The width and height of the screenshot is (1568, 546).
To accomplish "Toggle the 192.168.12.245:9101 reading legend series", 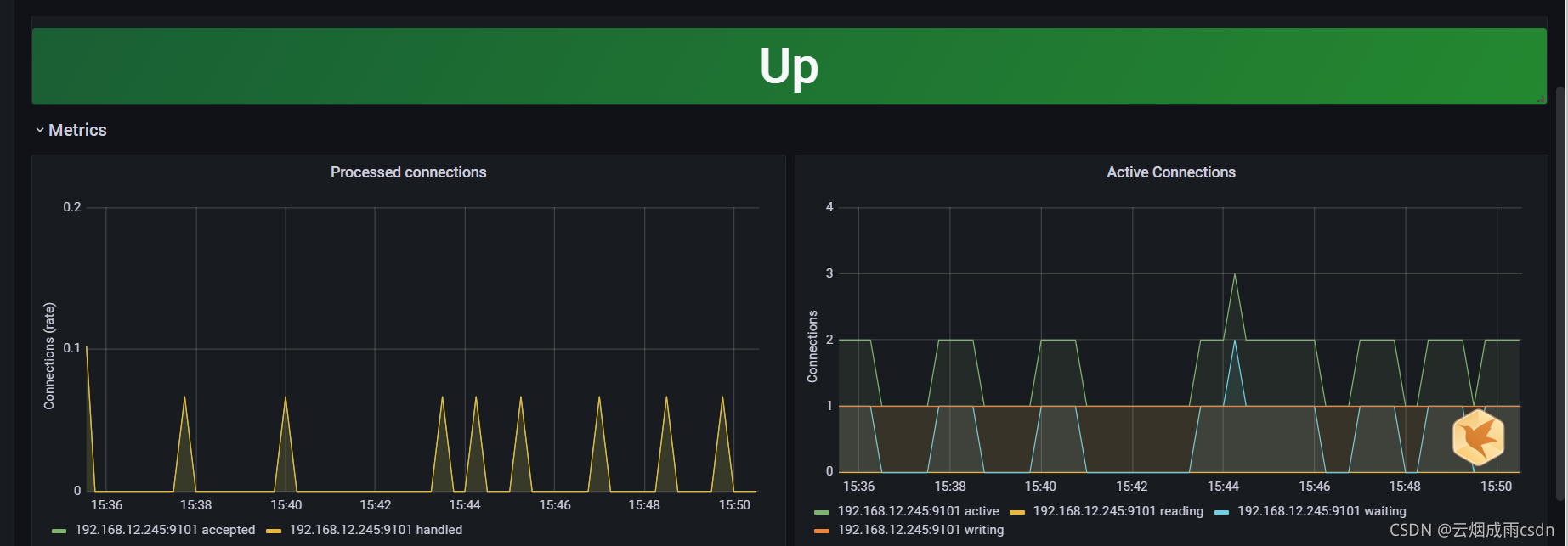I will point(1118,511).
